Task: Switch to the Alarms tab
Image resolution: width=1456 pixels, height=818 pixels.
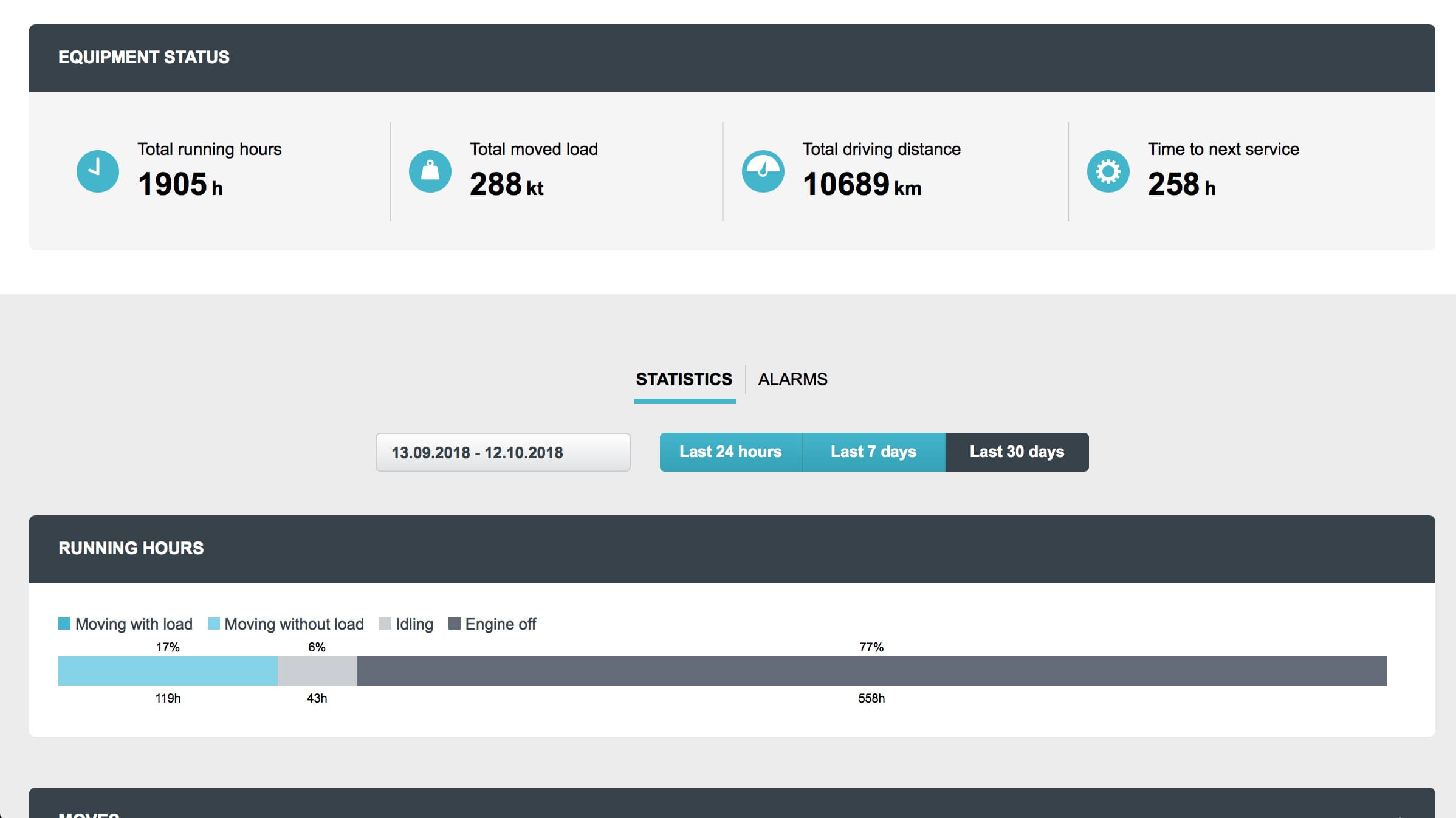Action: pyautogui.click(x=792, y=379)
